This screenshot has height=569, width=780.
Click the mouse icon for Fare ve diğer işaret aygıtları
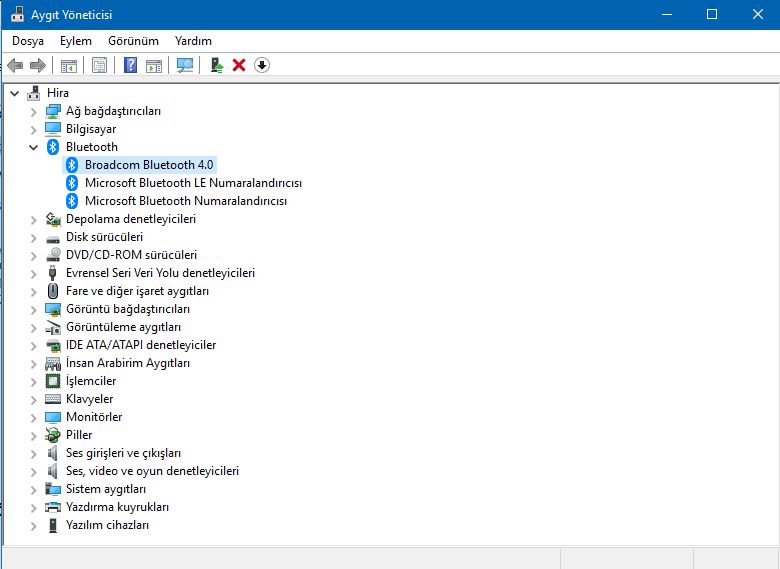[x=53, y=291]
